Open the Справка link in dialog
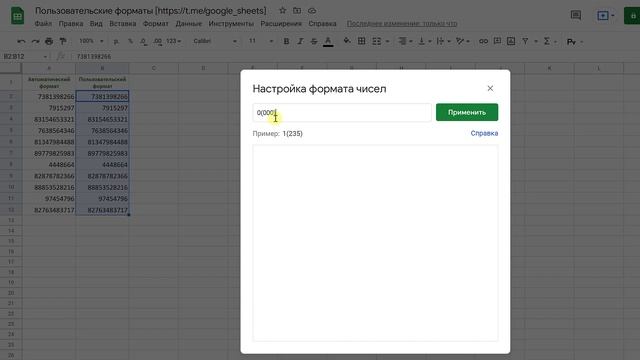Image resolution: width=640 pixels, height=360 pixels. 484,133
